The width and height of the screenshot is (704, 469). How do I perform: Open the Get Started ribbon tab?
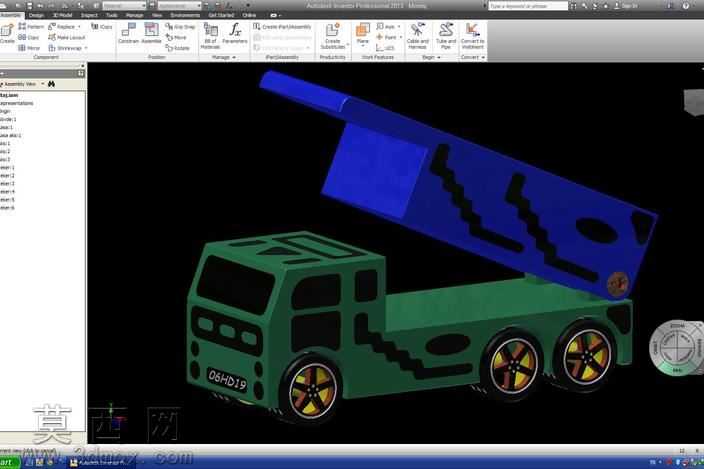221,15
